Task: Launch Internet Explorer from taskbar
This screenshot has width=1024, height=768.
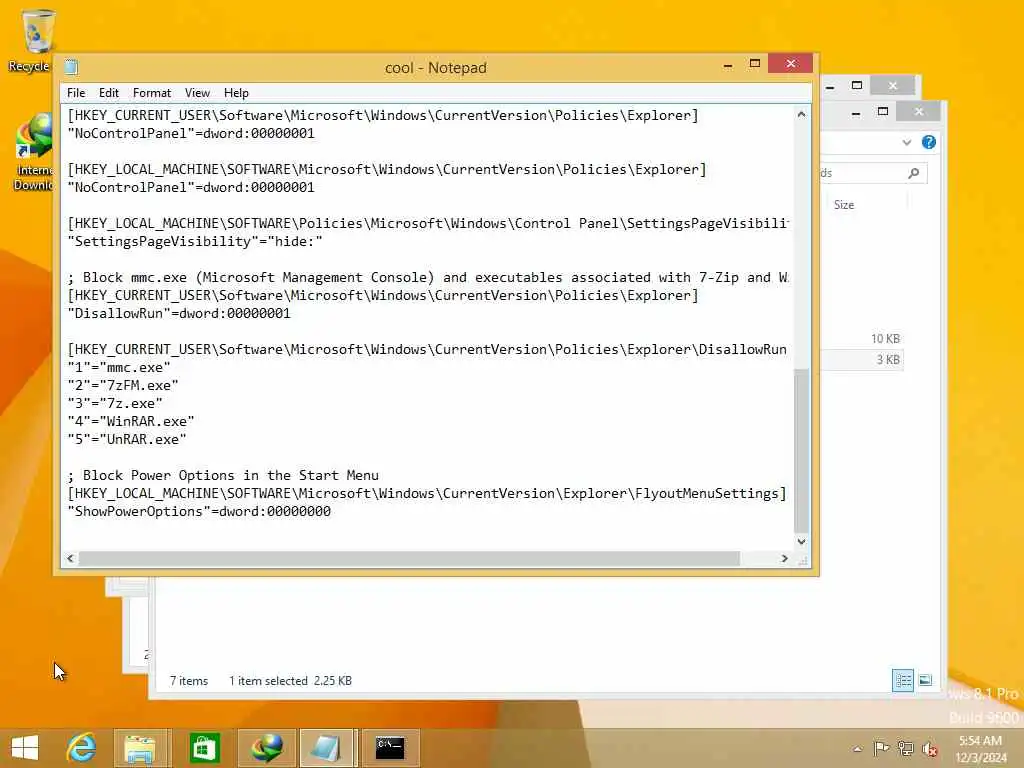Action: pos(82,748)
